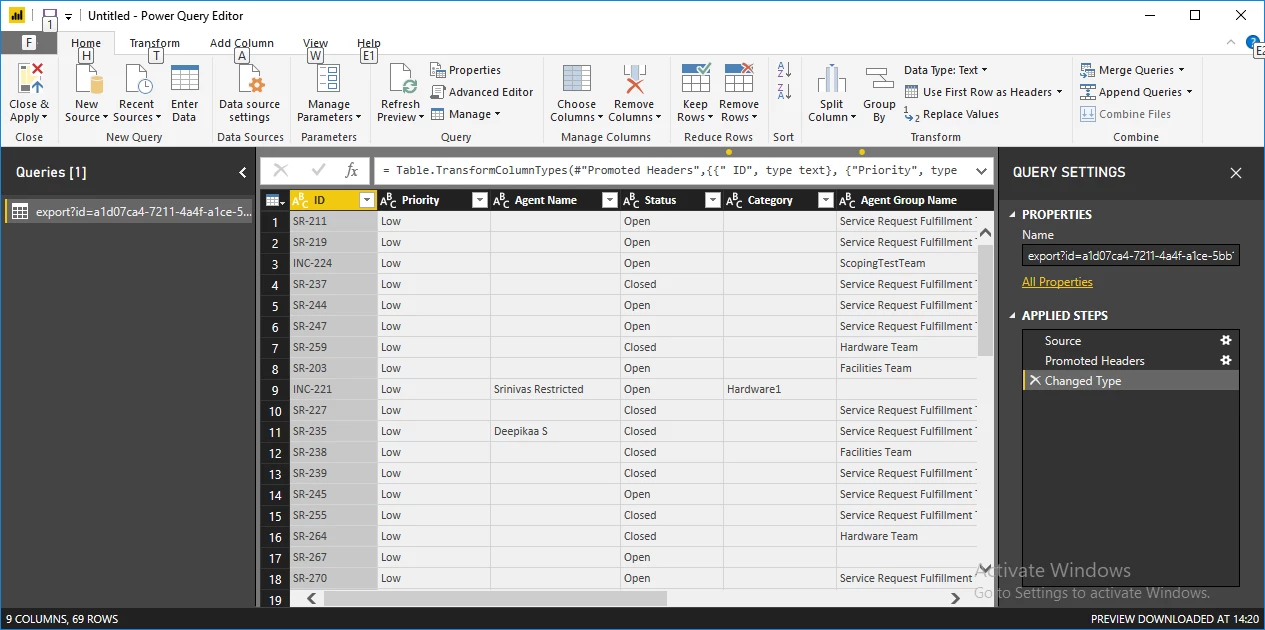The image size is (1265, 630).
Task: Click Append Queries
Action: pyautogui.click(x=1136, y=92)
